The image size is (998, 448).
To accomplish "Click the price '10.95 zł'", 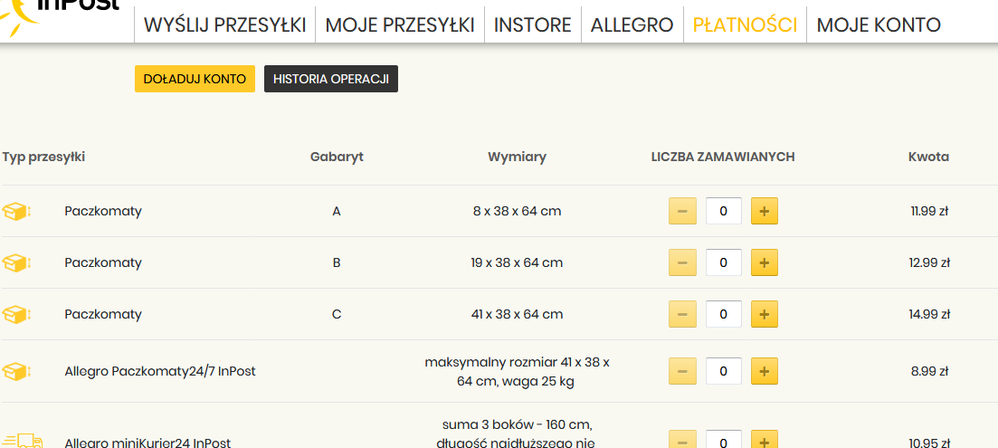I will pyautogui.click(x=929, y=444).
